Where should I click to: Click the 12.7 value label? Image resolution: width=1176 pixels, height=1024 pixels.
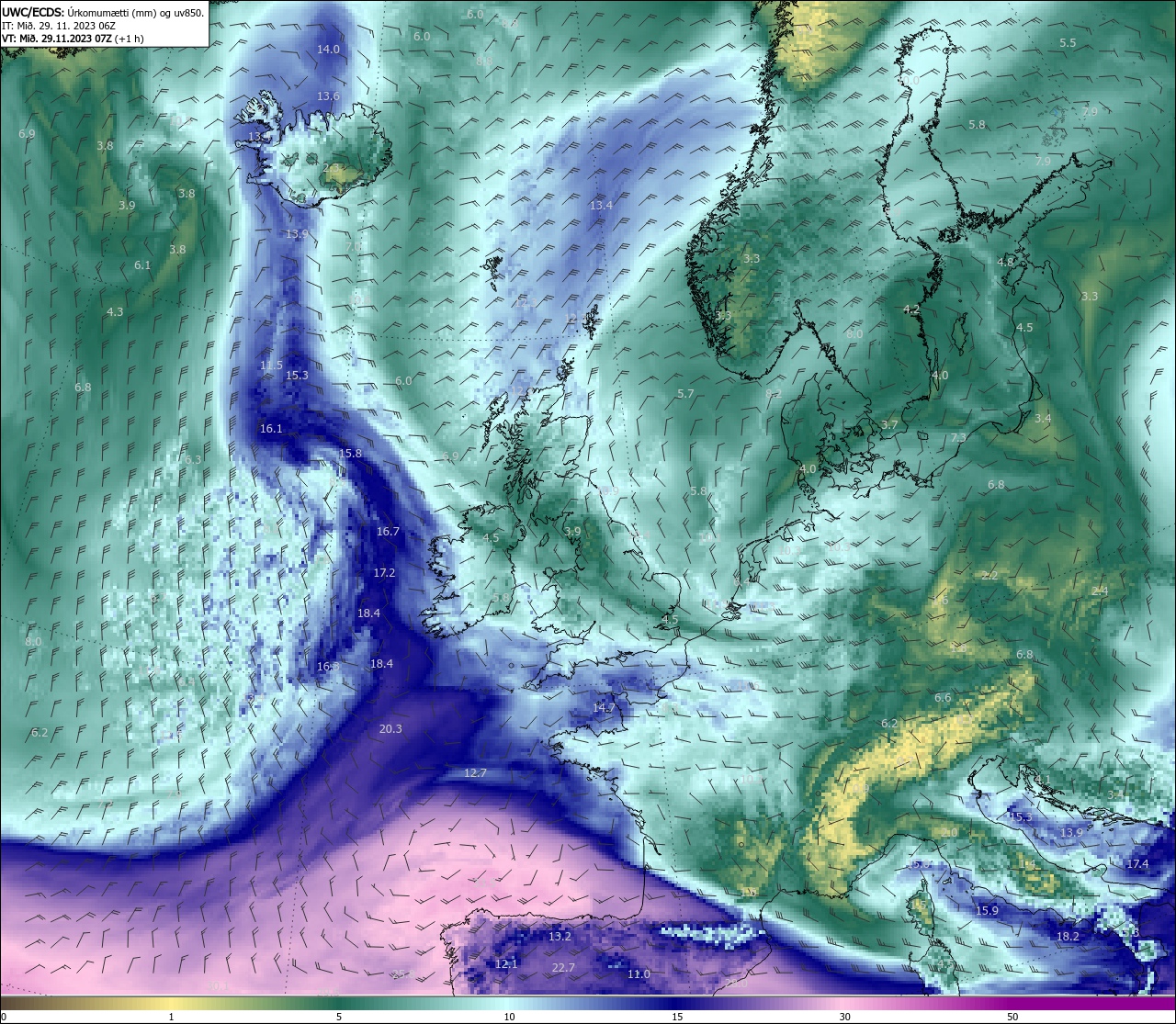475,773
